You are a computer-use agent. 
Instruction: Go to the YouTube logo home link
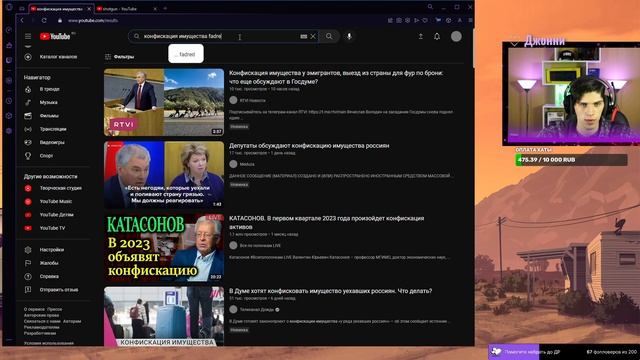(x=55, y=36)
